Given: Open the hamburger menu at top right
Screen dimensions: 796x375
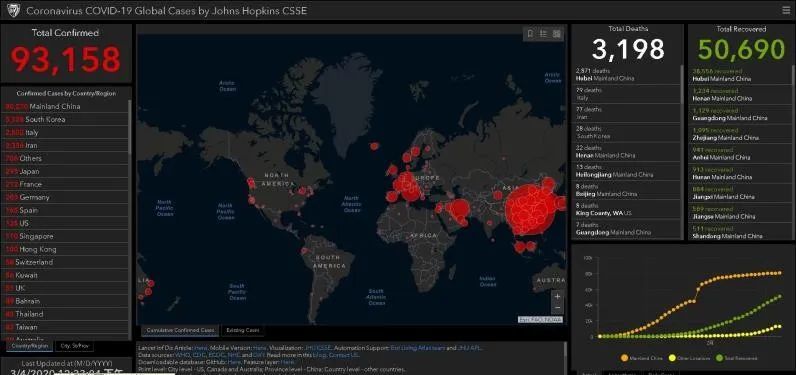Looking at the screenshot, I should click(786, 10).
